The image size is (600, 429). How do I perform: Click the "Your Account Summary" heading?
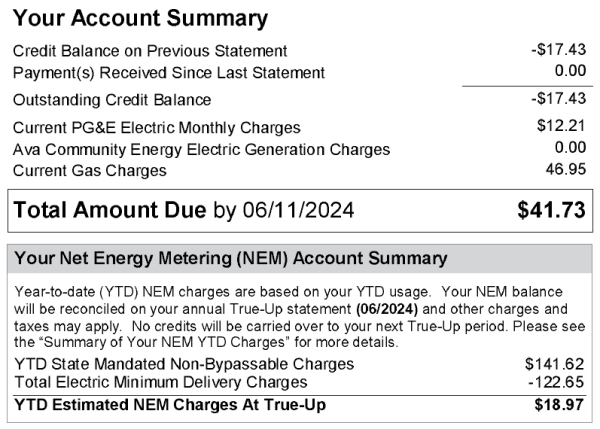tap(141, 18)
